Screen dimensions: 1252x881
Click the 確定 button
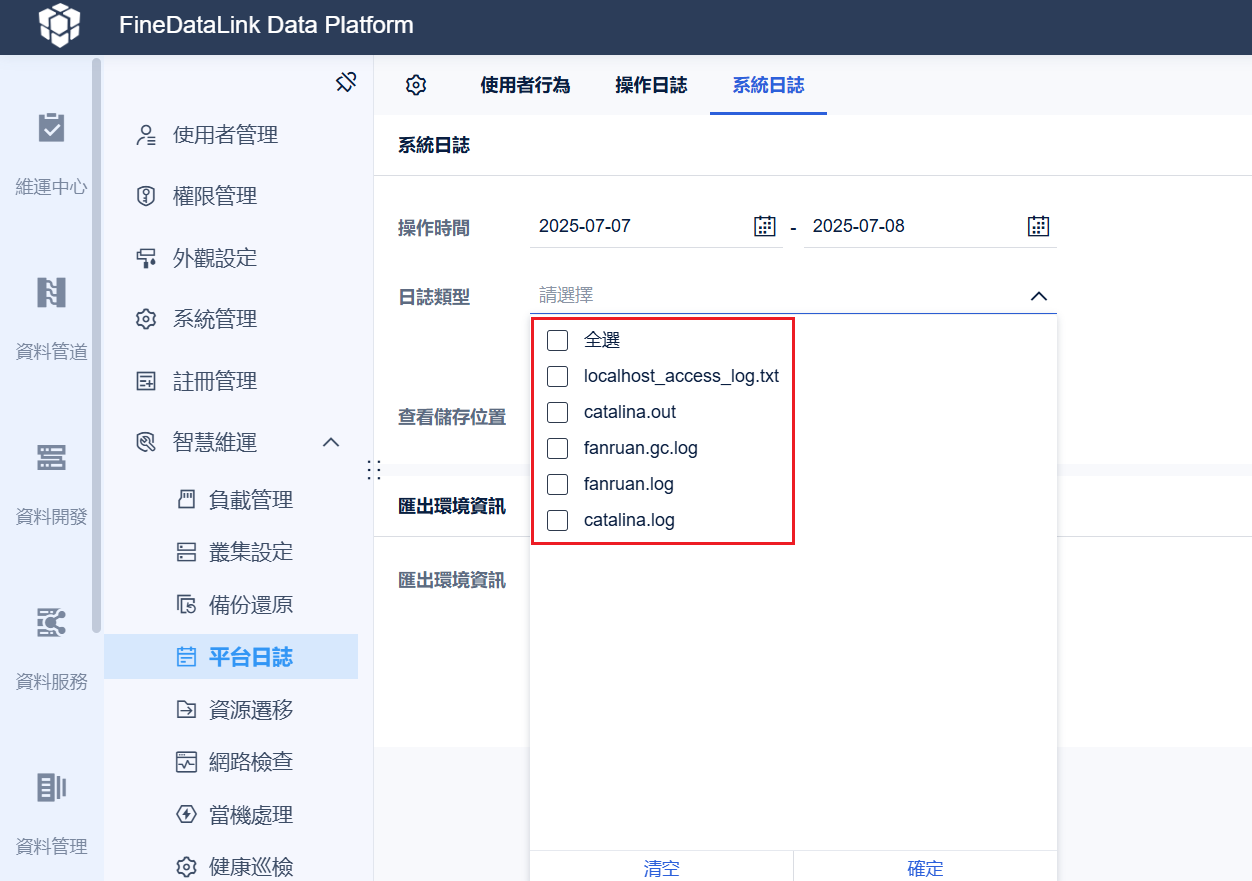[925, 868]
